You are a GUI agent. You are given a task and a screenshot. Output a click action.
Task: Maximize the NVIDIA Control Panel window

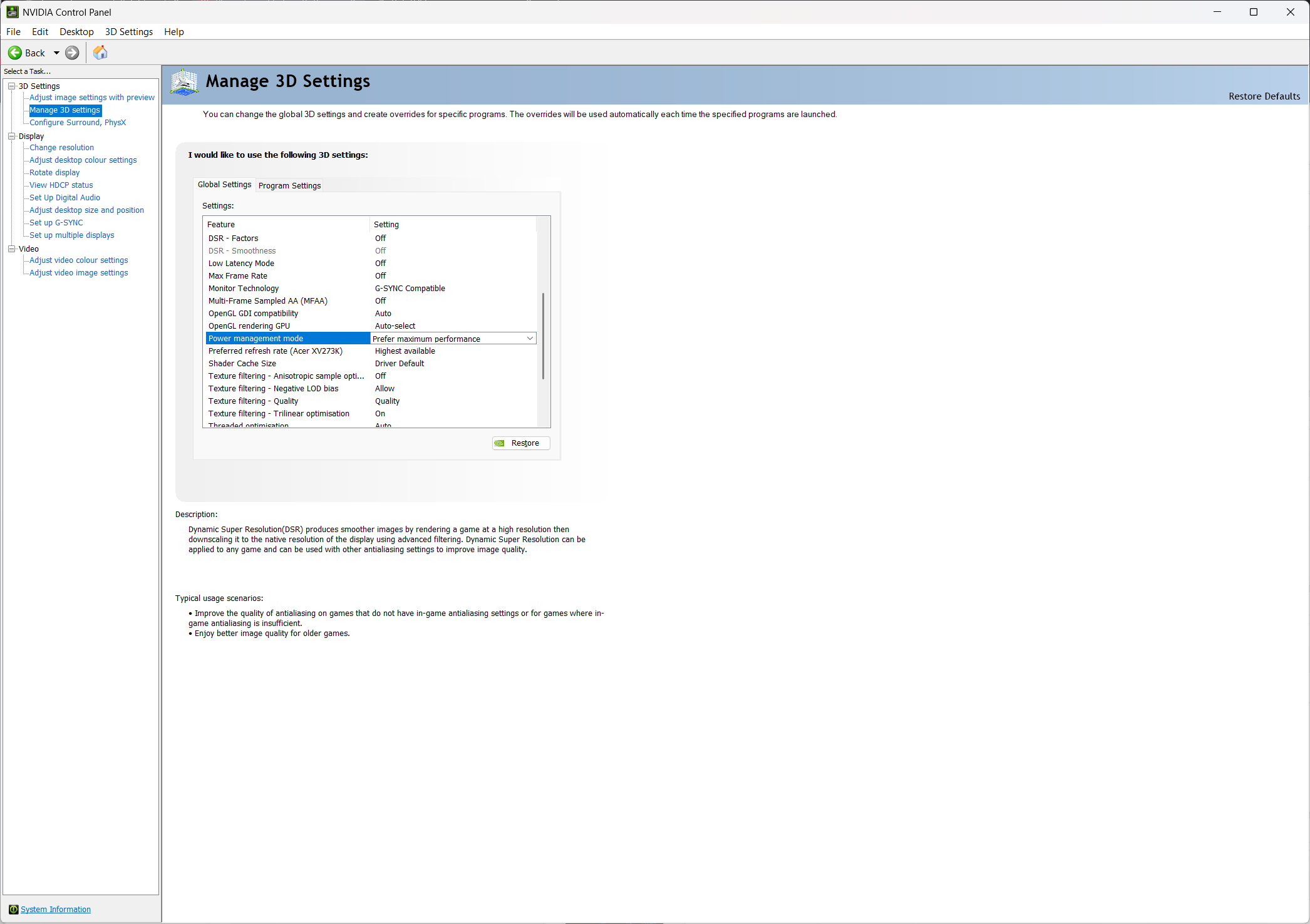(1254, 12)
